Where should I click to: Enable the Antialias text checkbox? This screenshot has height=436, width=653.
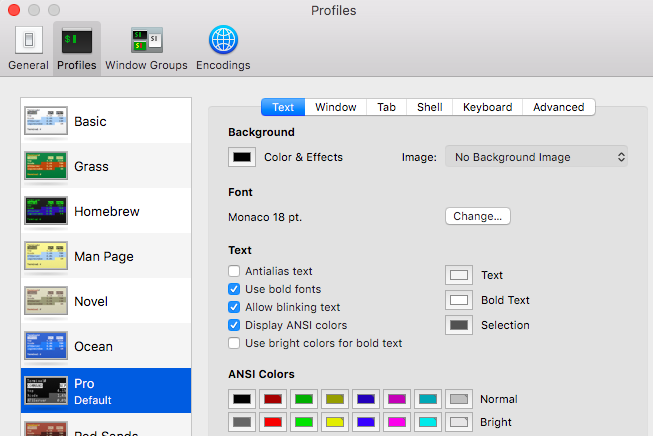(234, 271)
